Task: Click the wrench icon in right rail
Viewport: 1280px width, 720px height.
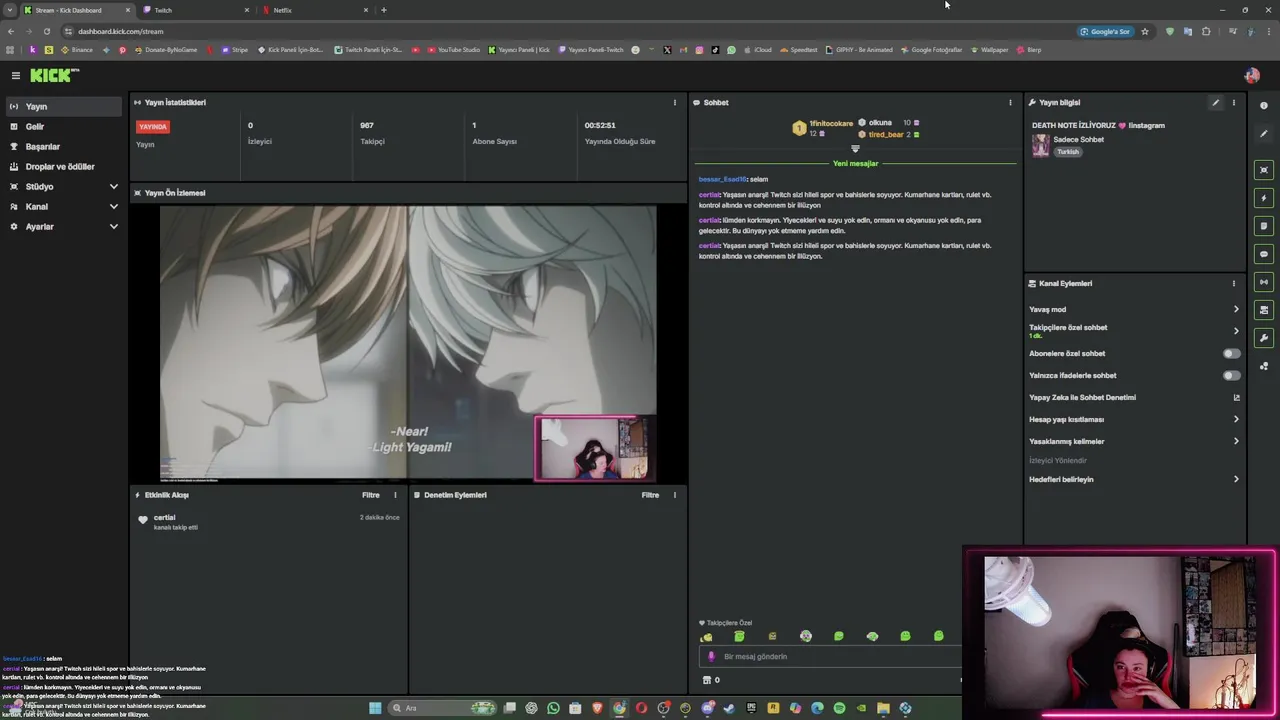Action: [x=1264, y=338]
